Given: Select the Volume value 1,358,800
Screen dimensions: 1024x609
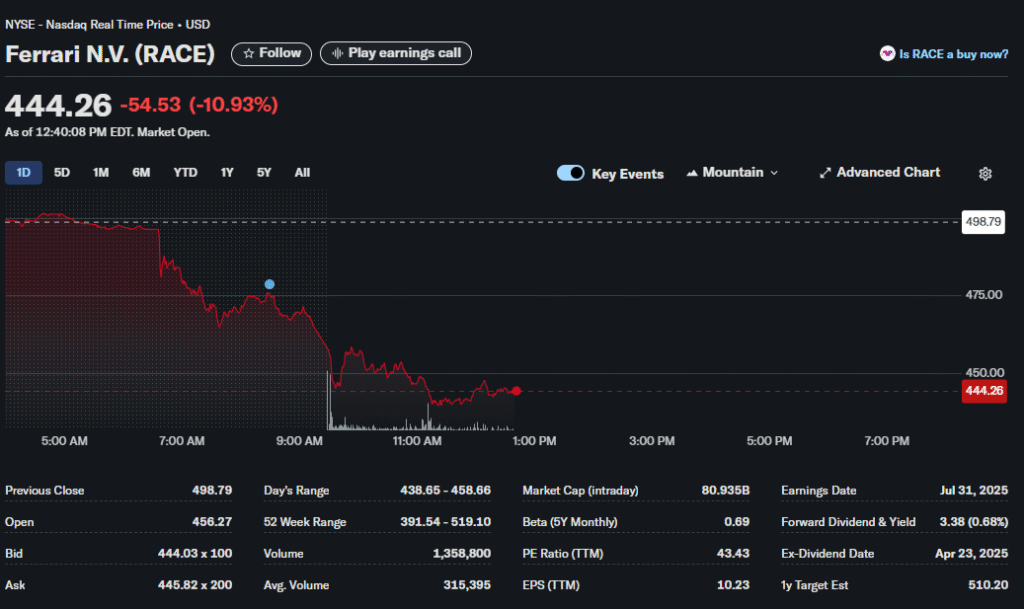Looking at the screenshot, I should click(461, 554).
